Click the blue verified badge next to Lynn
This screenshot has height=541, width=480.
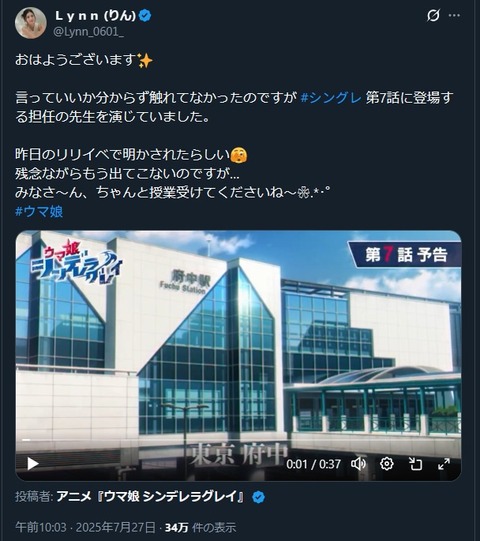click(x=145, y=16)
